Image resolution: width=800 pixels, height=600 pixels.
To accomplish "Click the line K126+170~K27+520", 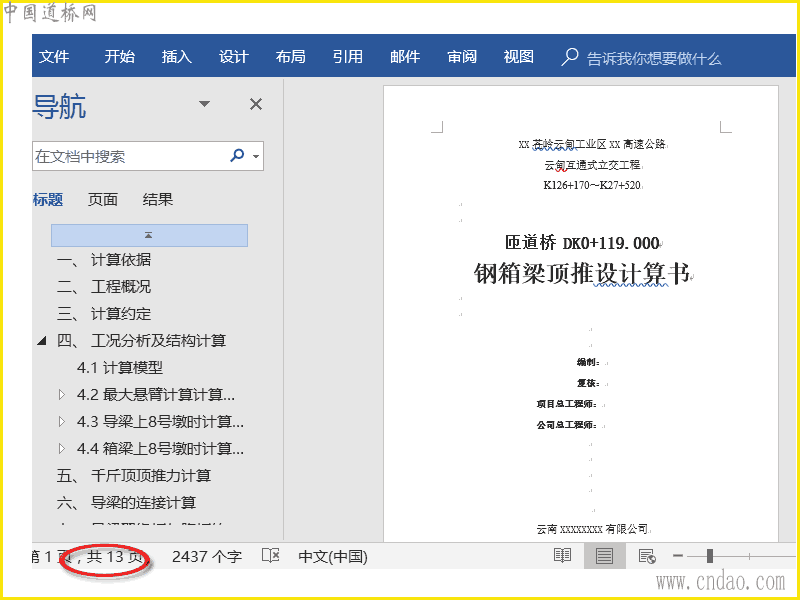I will (592, 185).
